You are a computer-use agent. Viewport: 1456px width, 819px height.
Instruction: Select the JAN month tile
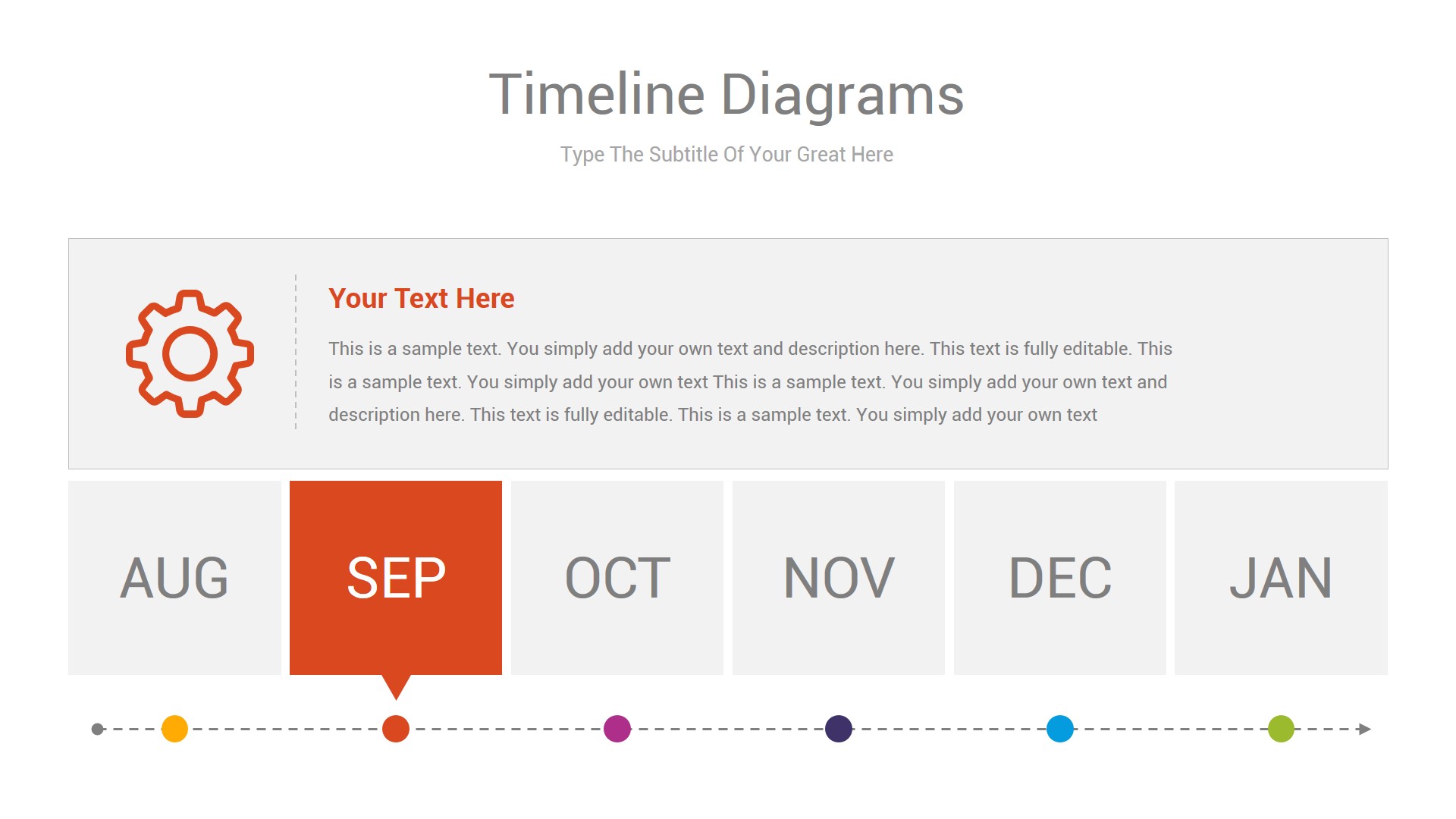(1281, 578)
